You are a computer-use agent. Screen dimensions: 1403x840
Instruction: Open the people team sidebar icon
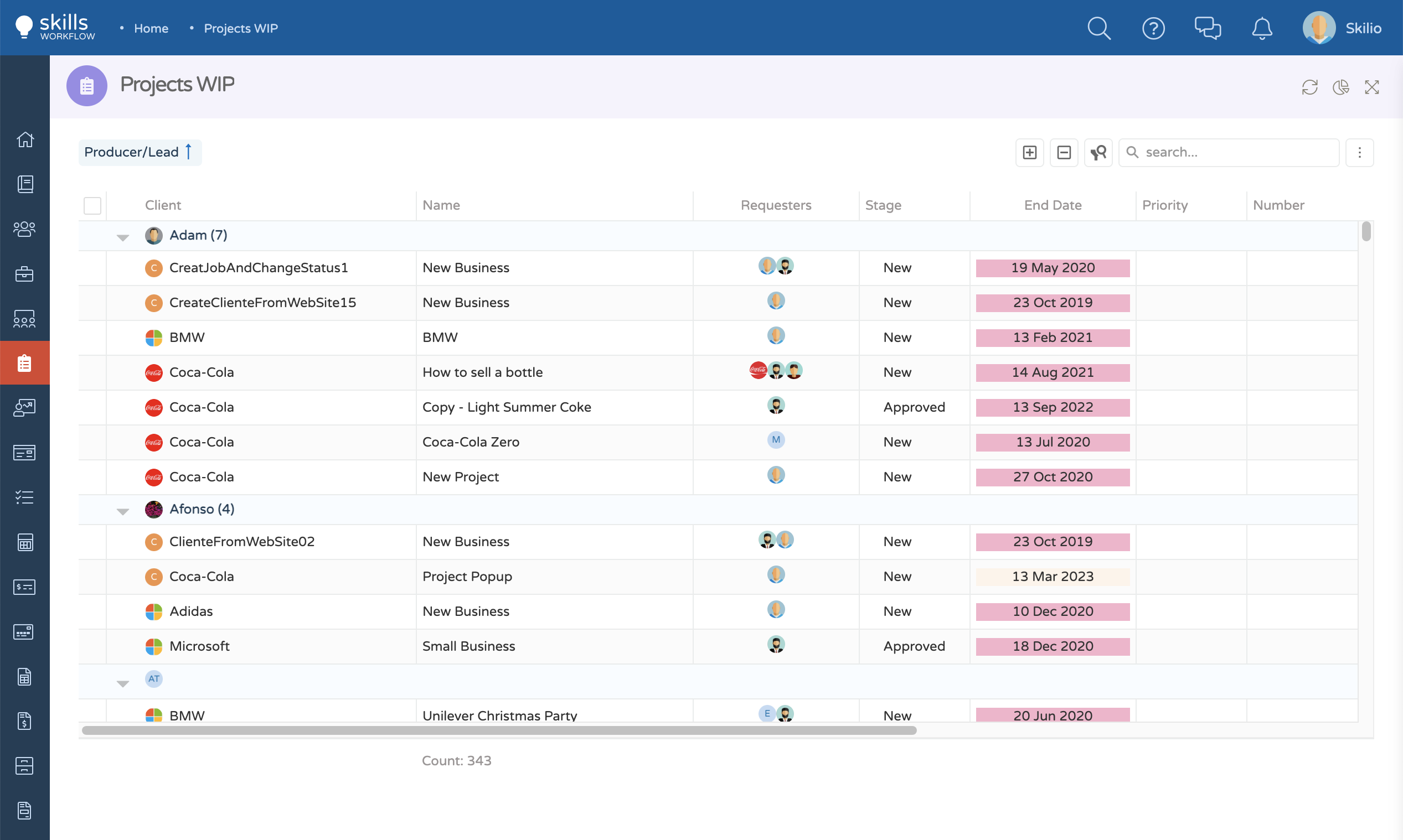coord(24,229)
